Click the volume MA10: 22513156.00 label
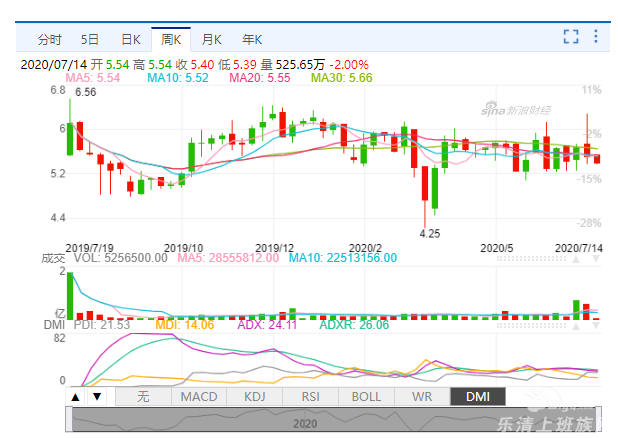This screenshot has width=618, height=438. pyautogui.click(x=343, y=258)
